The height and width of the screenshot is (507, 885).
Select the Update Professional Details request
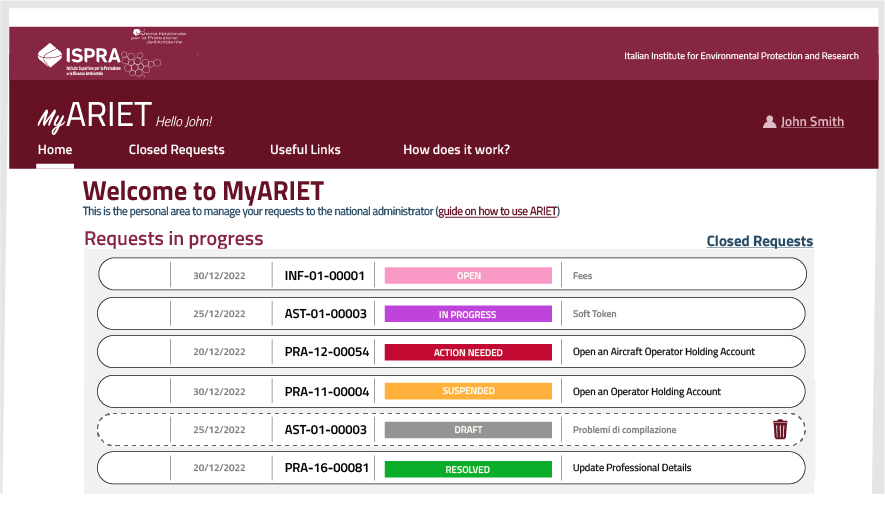click(x=631, y=468)
